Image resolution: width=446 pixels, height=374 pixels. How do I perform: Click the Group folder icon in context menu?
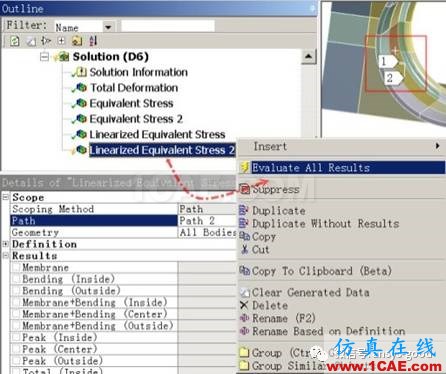click(245, 352)
